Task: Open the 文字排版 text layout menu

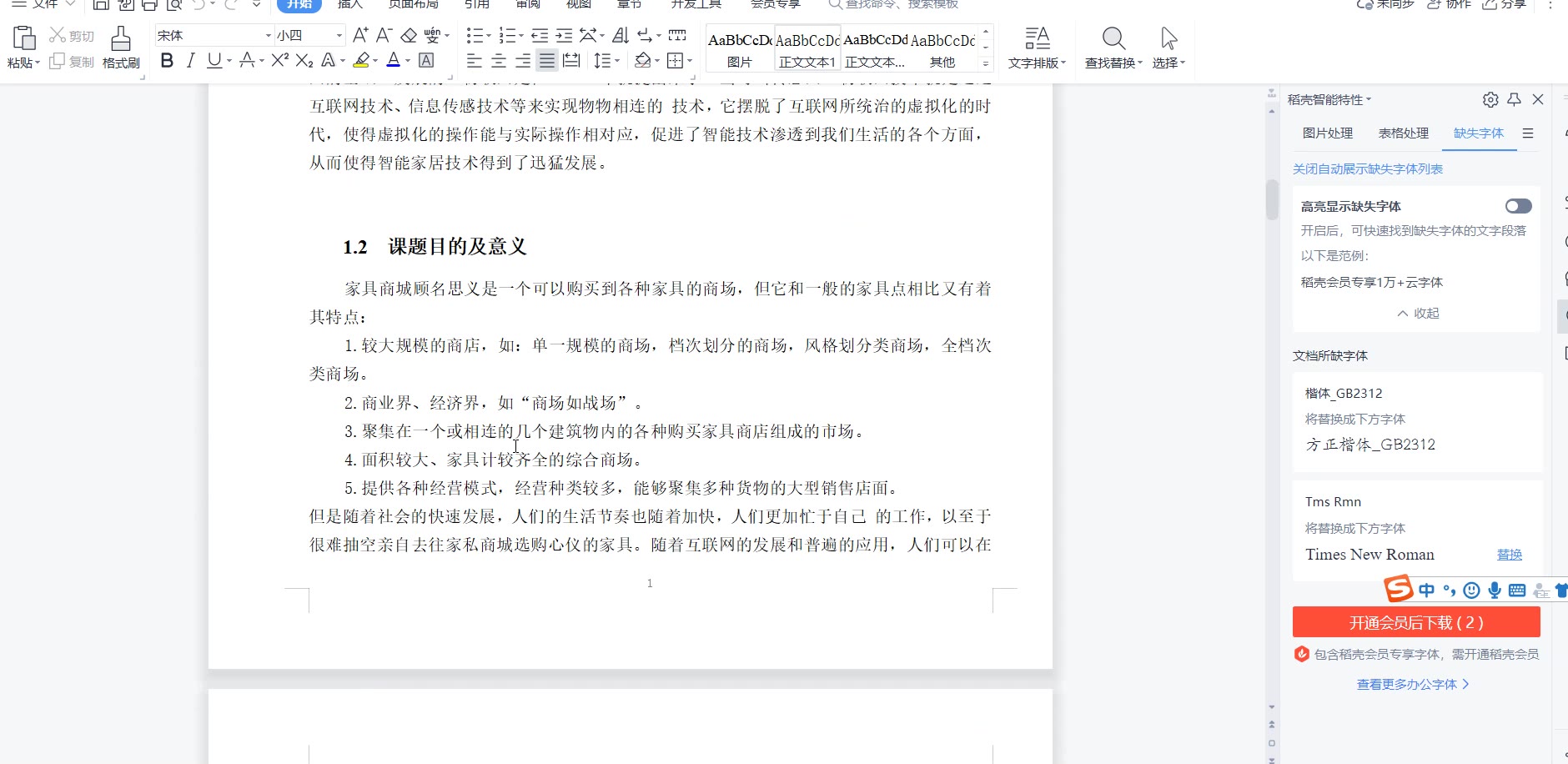Action: pos(1037,48)
